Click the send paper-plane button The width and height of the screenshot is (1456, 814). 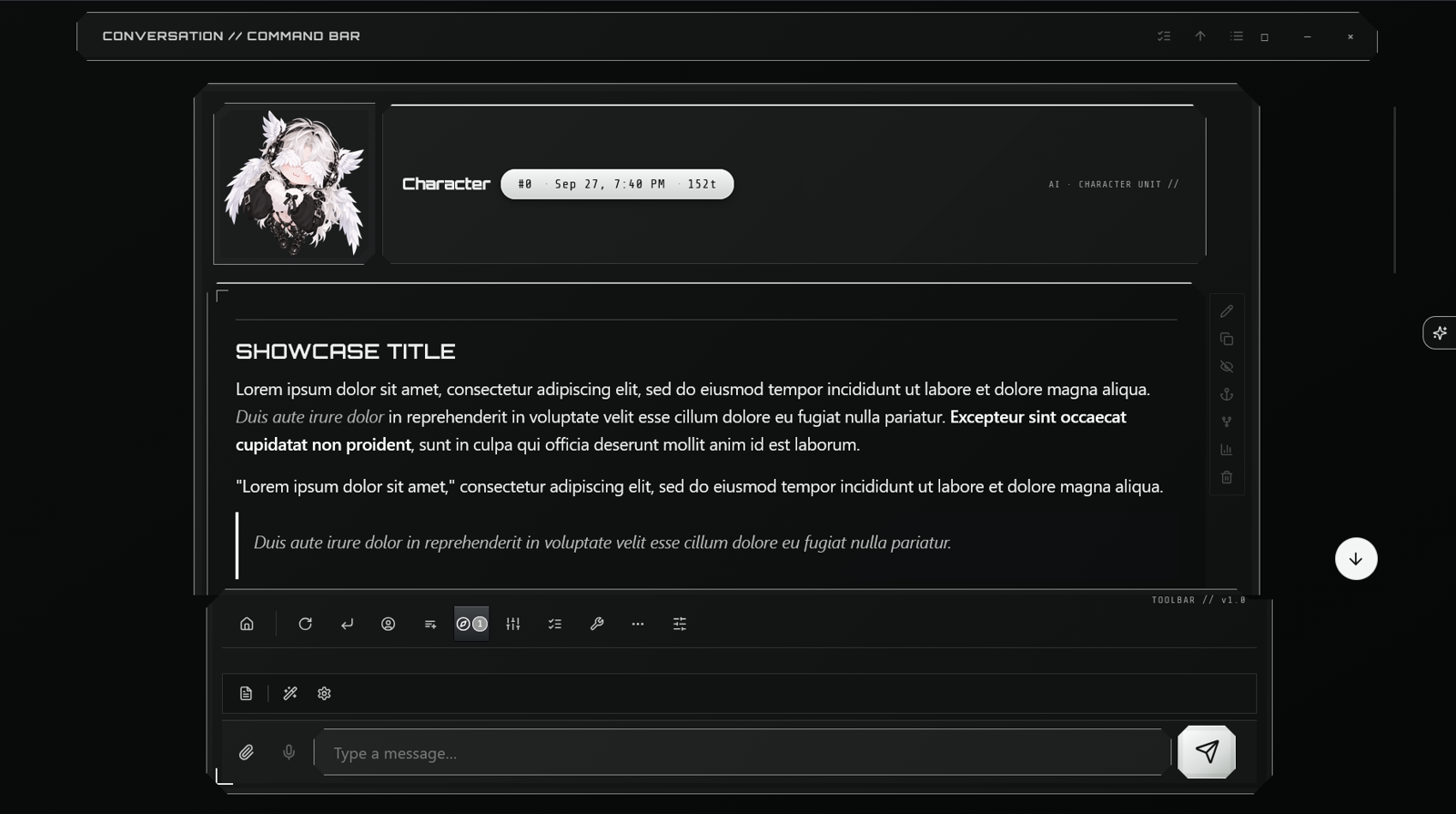pos(1207,752)
